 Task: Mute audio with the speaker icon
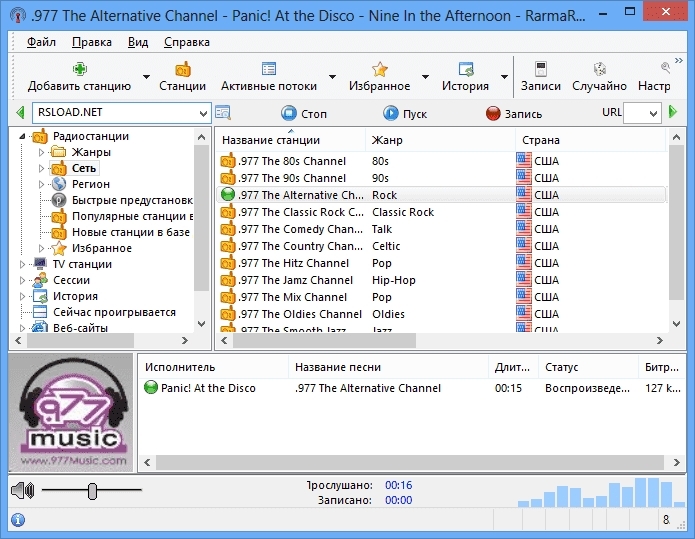[x=23, y=490]
